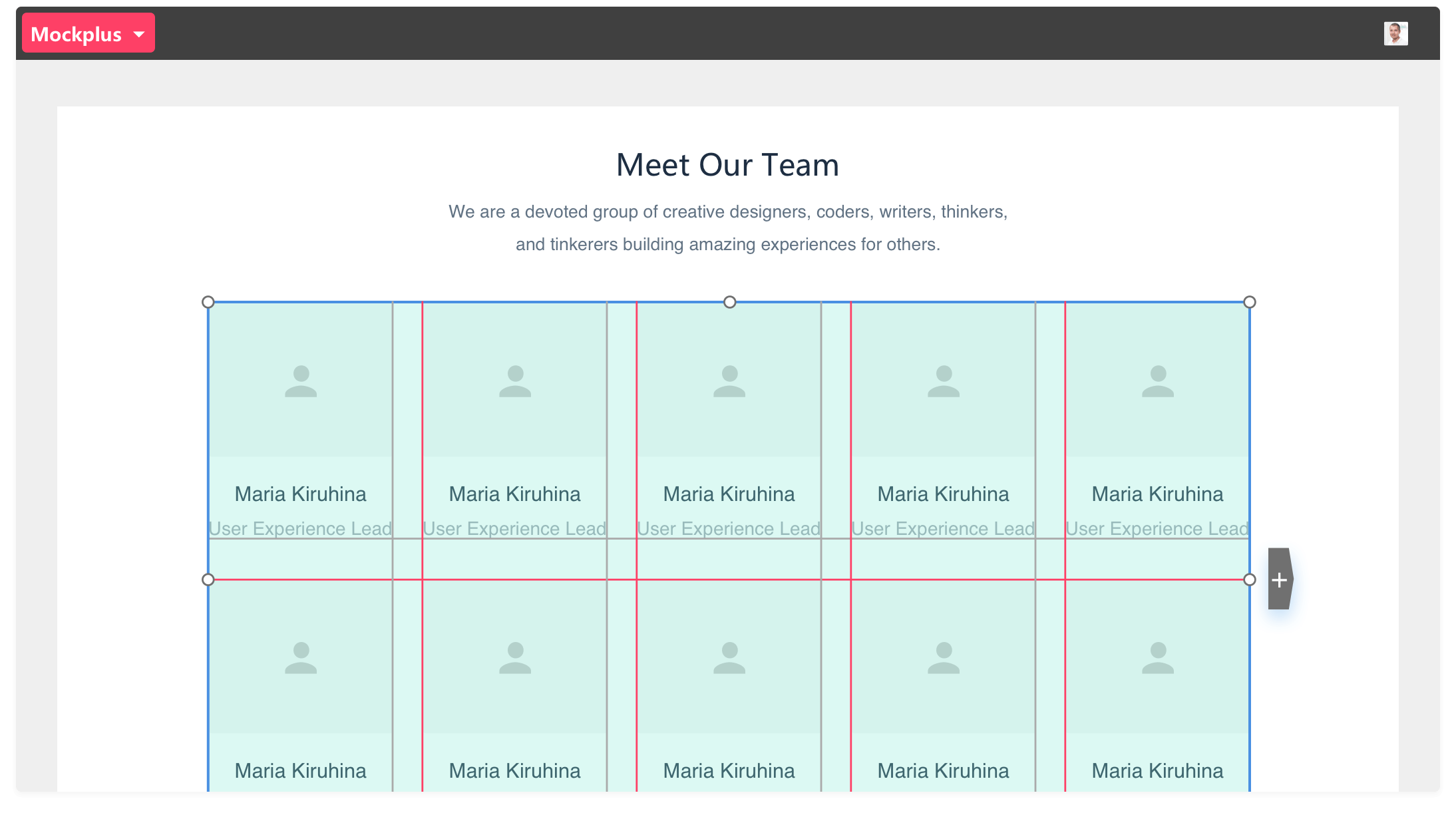Image resolution: width=1456 pixels, height=817 pixels.
Task: Click the top-right resize handle of the grid
Action: [x=1250, y=302]
